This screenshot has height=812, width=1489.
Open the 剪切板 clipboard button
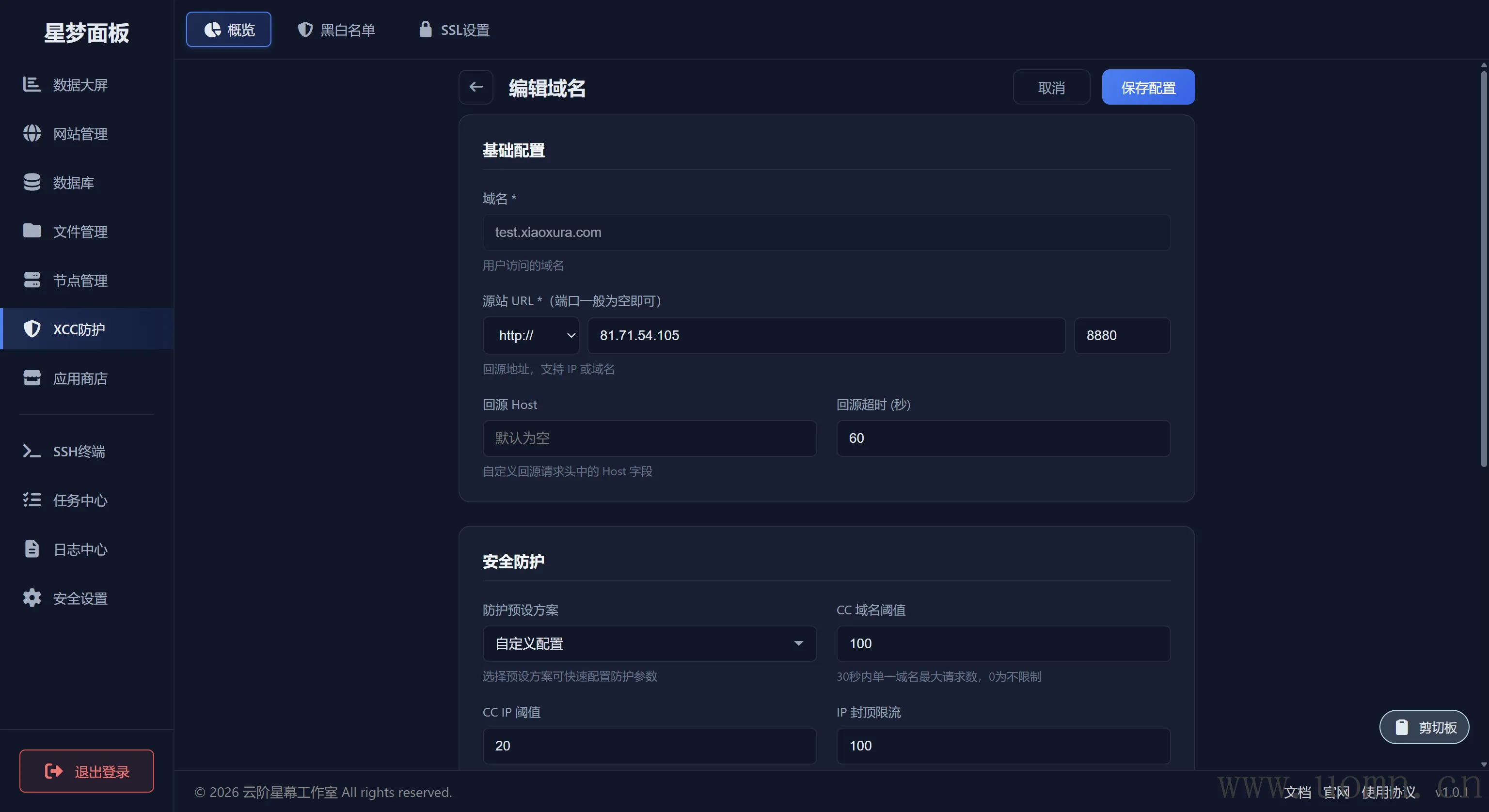1424,727
